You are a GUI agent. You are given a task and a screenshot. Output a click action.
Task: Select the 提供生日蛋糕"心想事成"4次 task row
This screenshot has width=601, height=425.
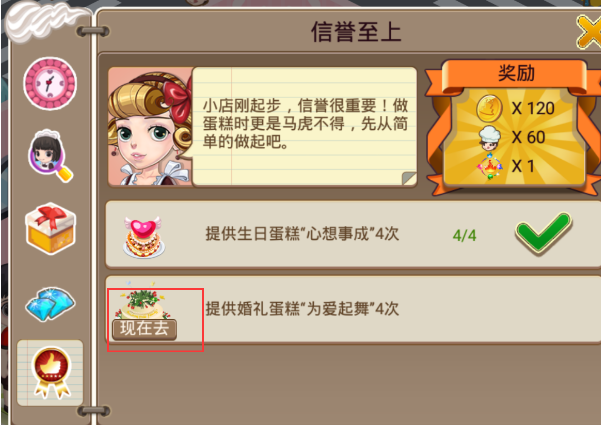point(353,234)
